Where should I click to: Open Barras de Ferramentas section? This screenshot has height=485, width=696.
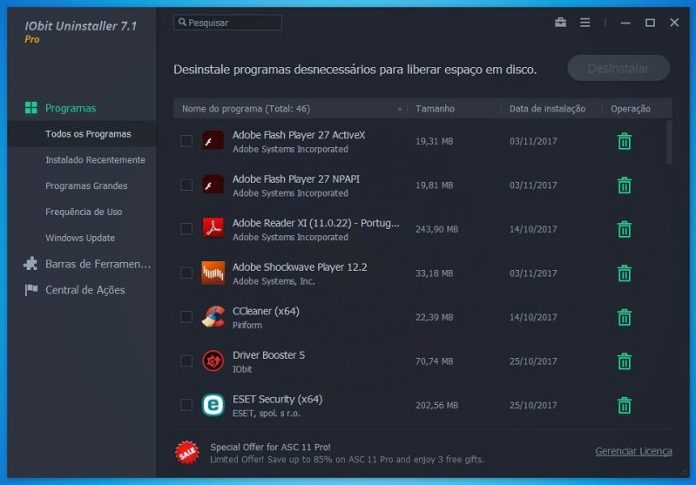pyautogui.click(x=98, y=264)
